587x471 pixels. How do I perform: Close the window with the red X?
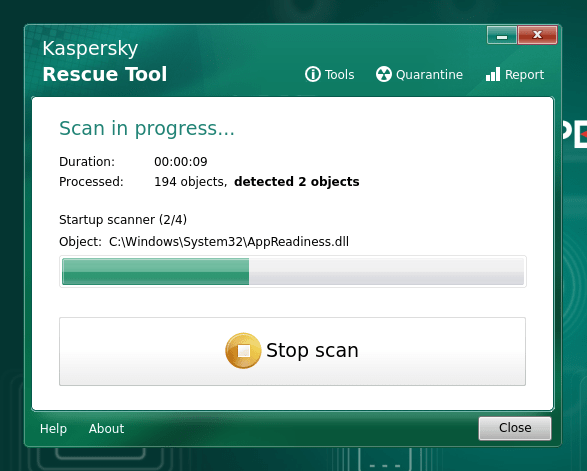(x=537, y=35)
